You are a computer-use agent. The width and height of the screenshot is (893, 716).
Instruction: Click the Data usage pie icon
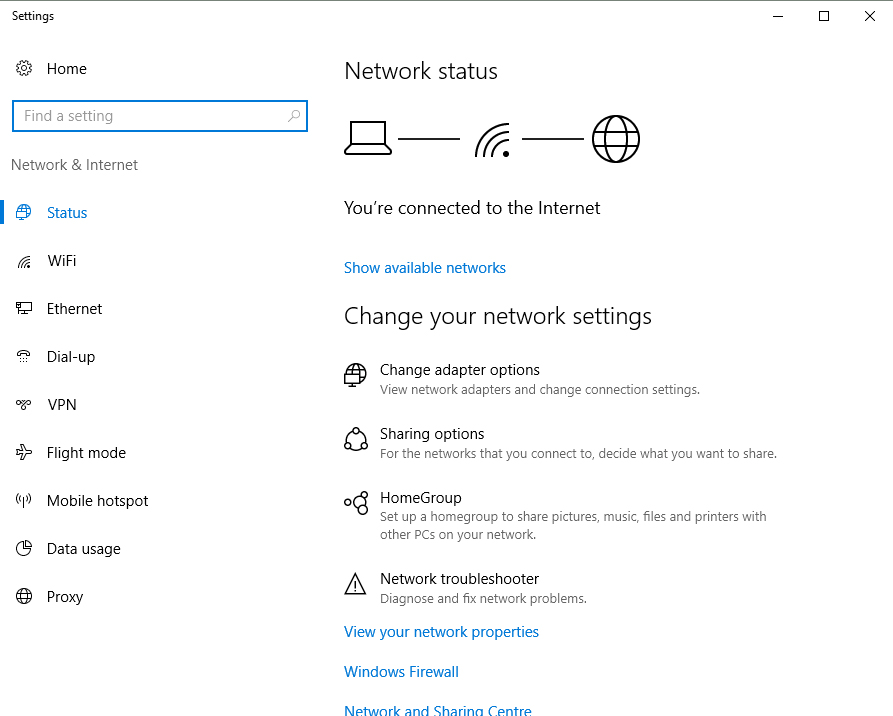pos(24,549)
